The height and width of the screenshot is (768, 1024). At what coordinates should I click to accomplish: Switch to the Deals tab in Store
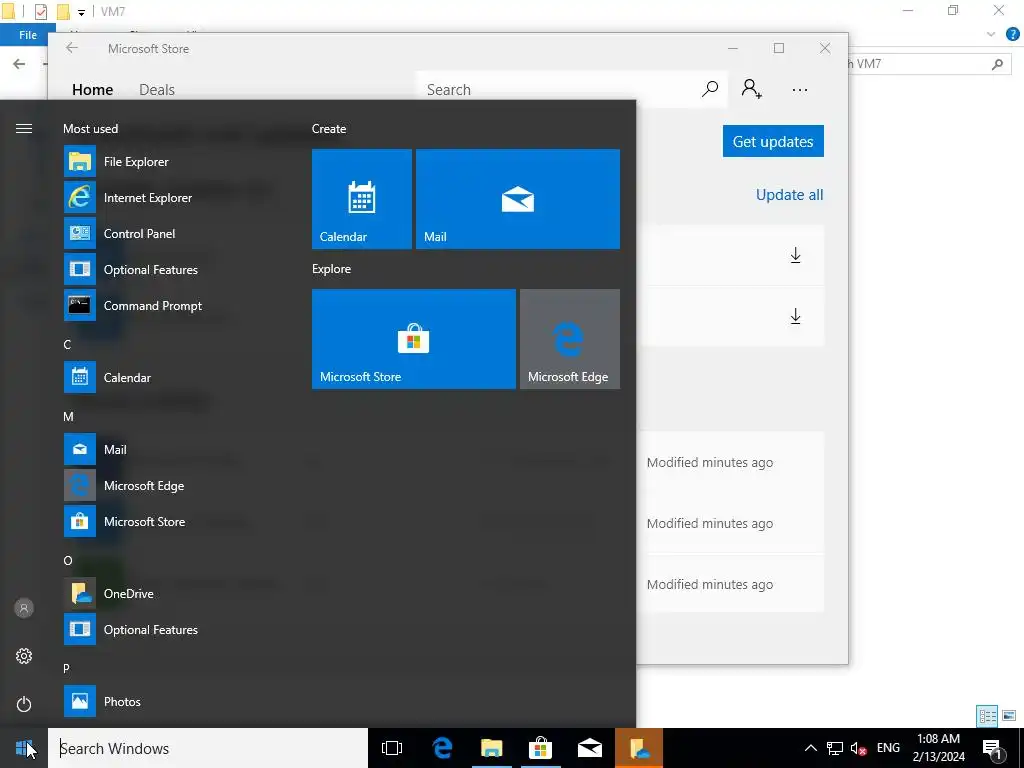click(157, 89)
